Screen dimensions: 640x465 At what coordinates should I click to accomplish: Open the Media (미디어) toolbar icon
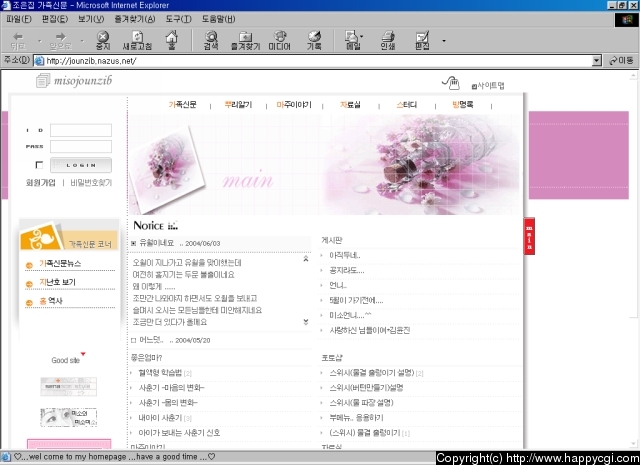point(280,40)
